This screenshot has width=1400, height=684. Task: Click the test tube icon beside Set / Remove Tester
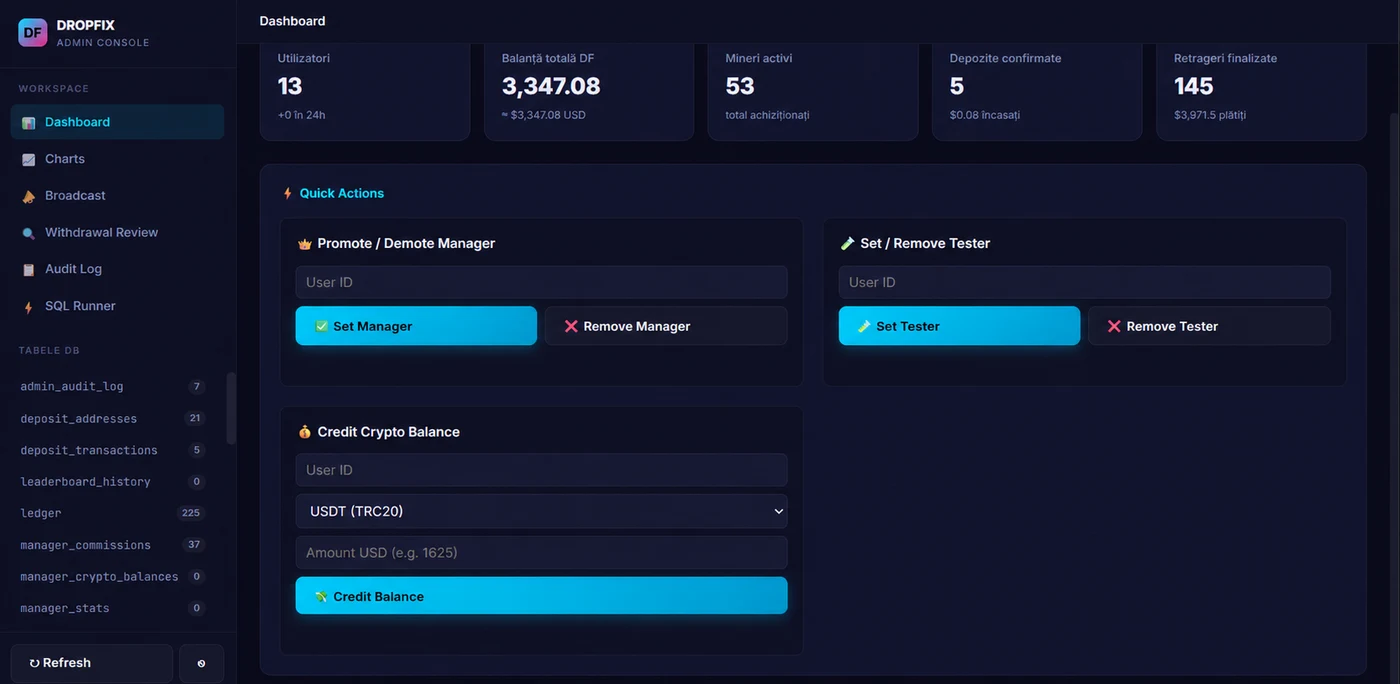click(x=848, y=243)
